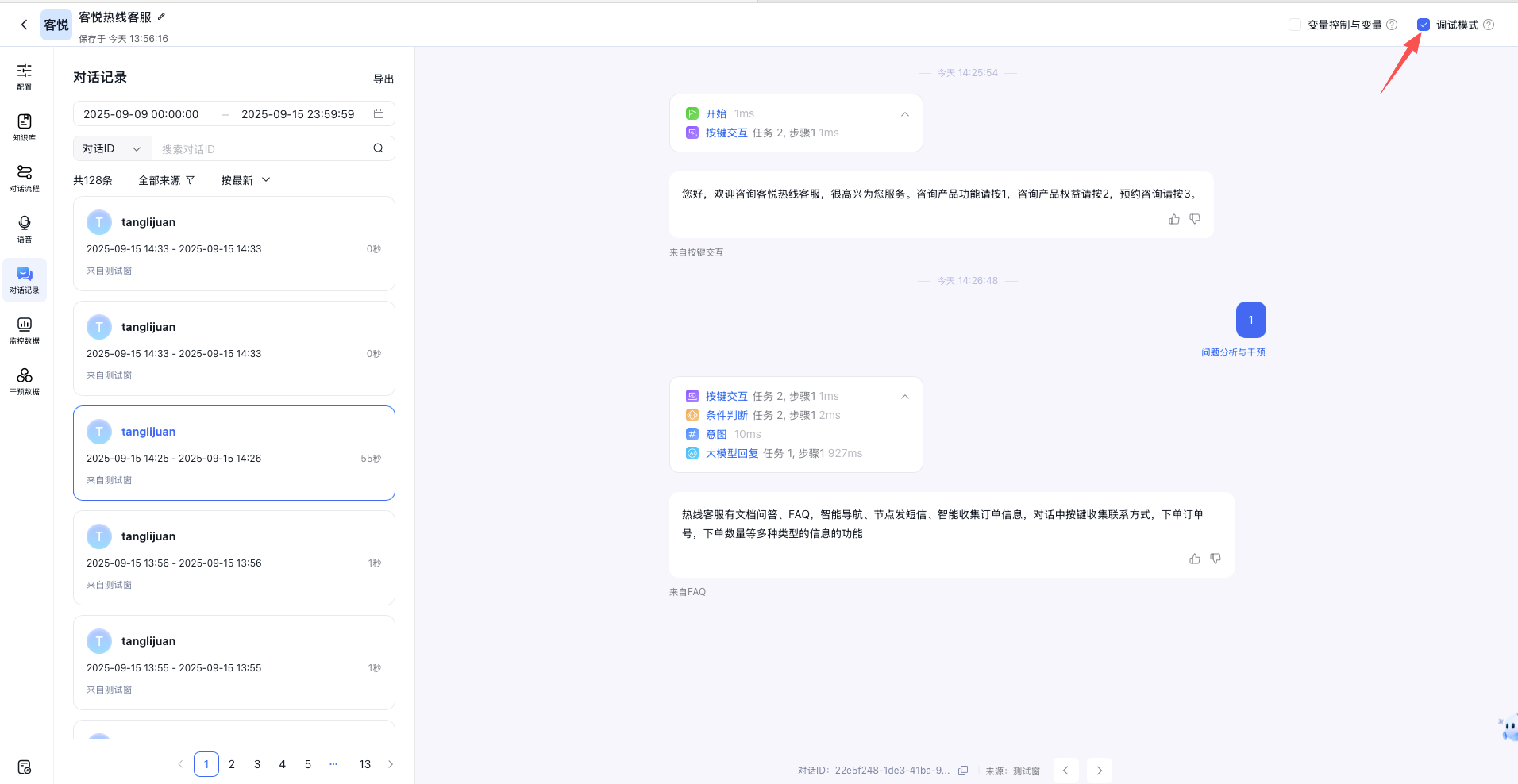1518x784 pixels.
Task: Give a thumbs up to the FAQ reply
Action: (1194, 558)
